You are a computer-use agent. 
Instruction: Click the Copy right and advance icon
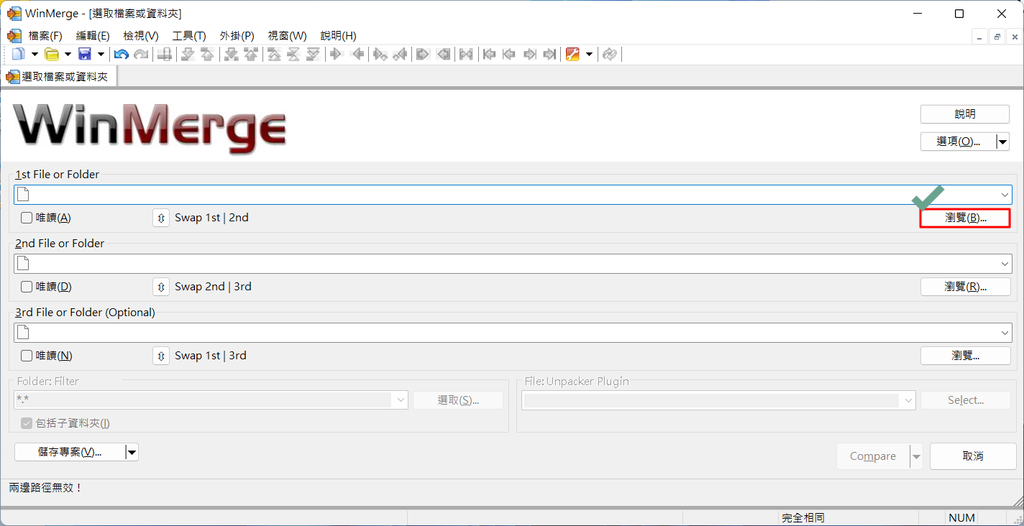point(379,54)
